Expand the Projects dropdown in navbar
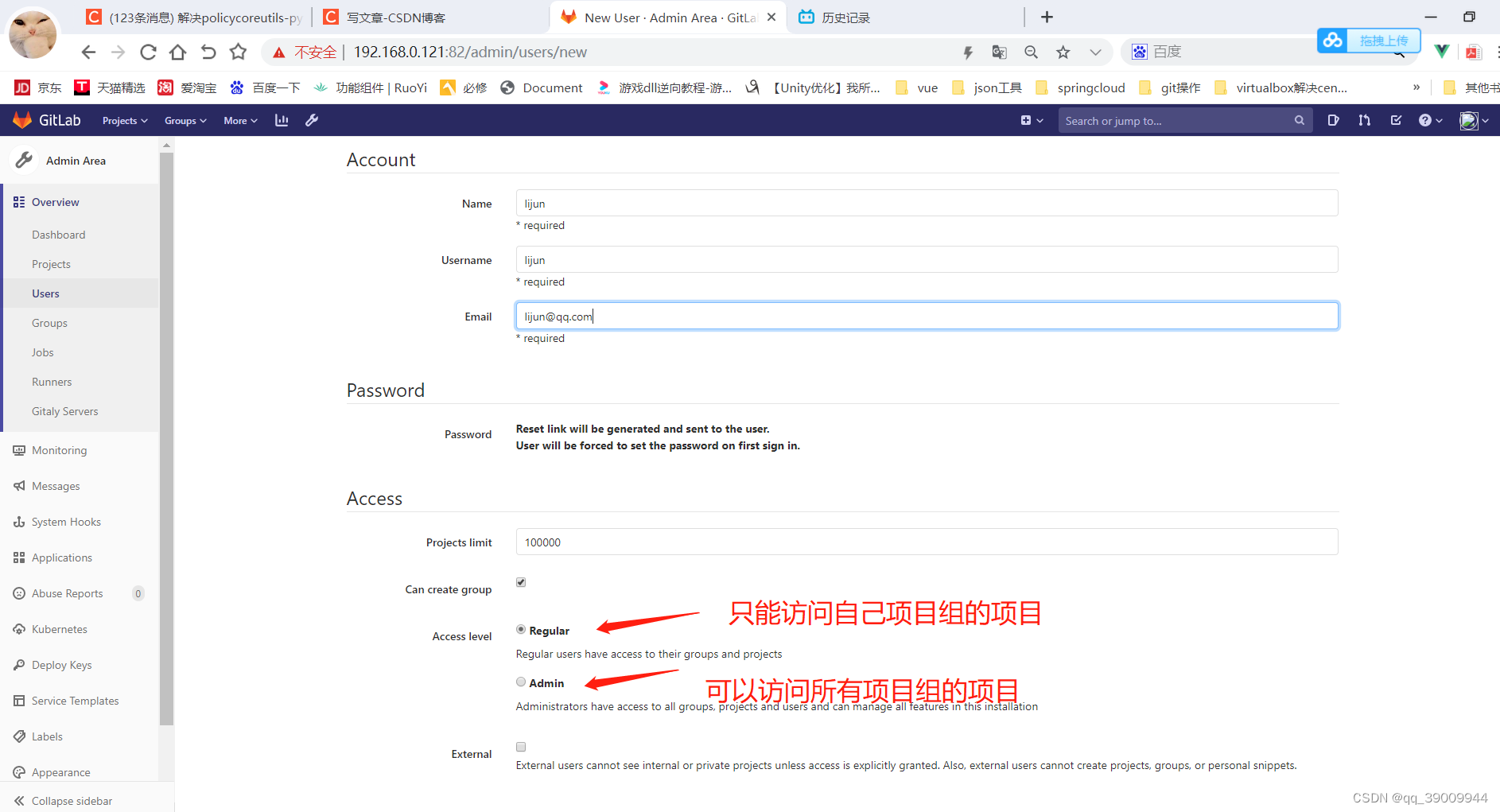 coord(125,121)
